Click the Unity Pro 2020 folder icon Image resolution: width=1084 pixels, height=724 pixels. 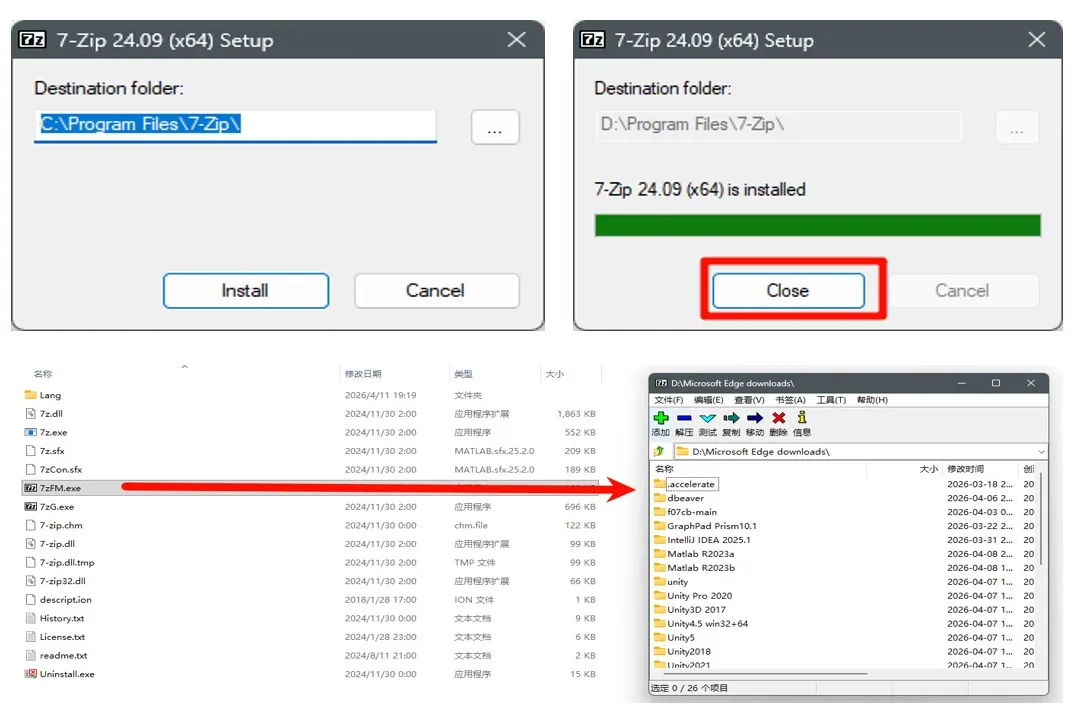(660, 595)
